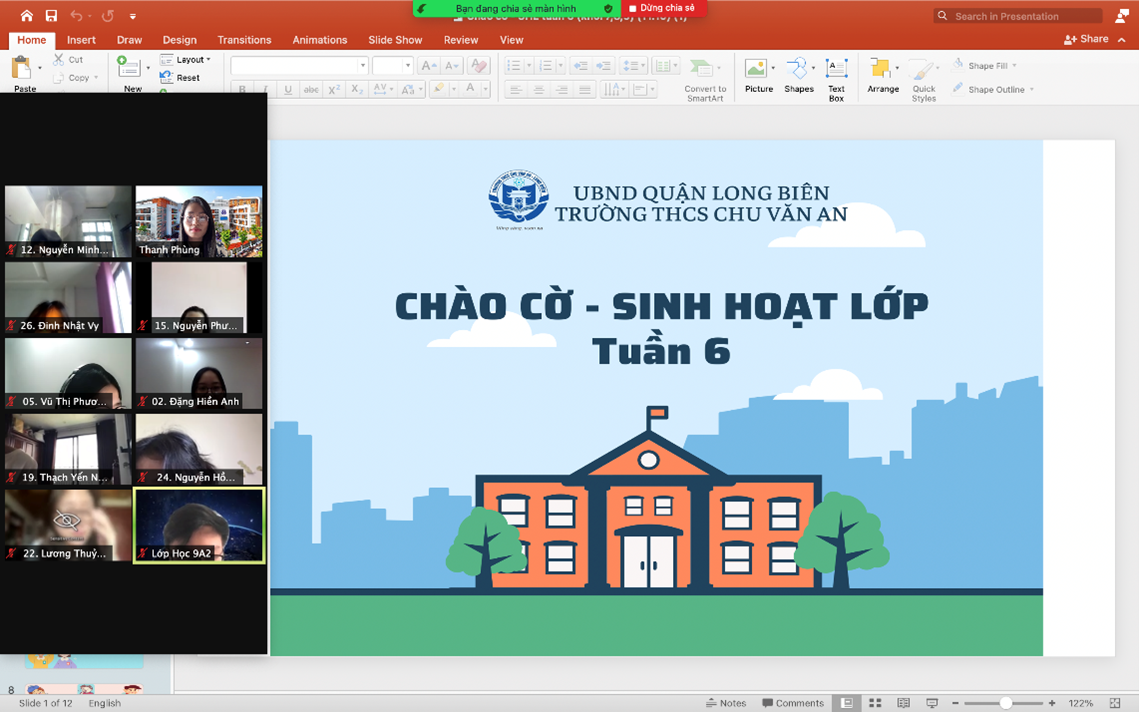Switch to Reading view icon
Screen dimensions: 1139x712
coord(903,703)
